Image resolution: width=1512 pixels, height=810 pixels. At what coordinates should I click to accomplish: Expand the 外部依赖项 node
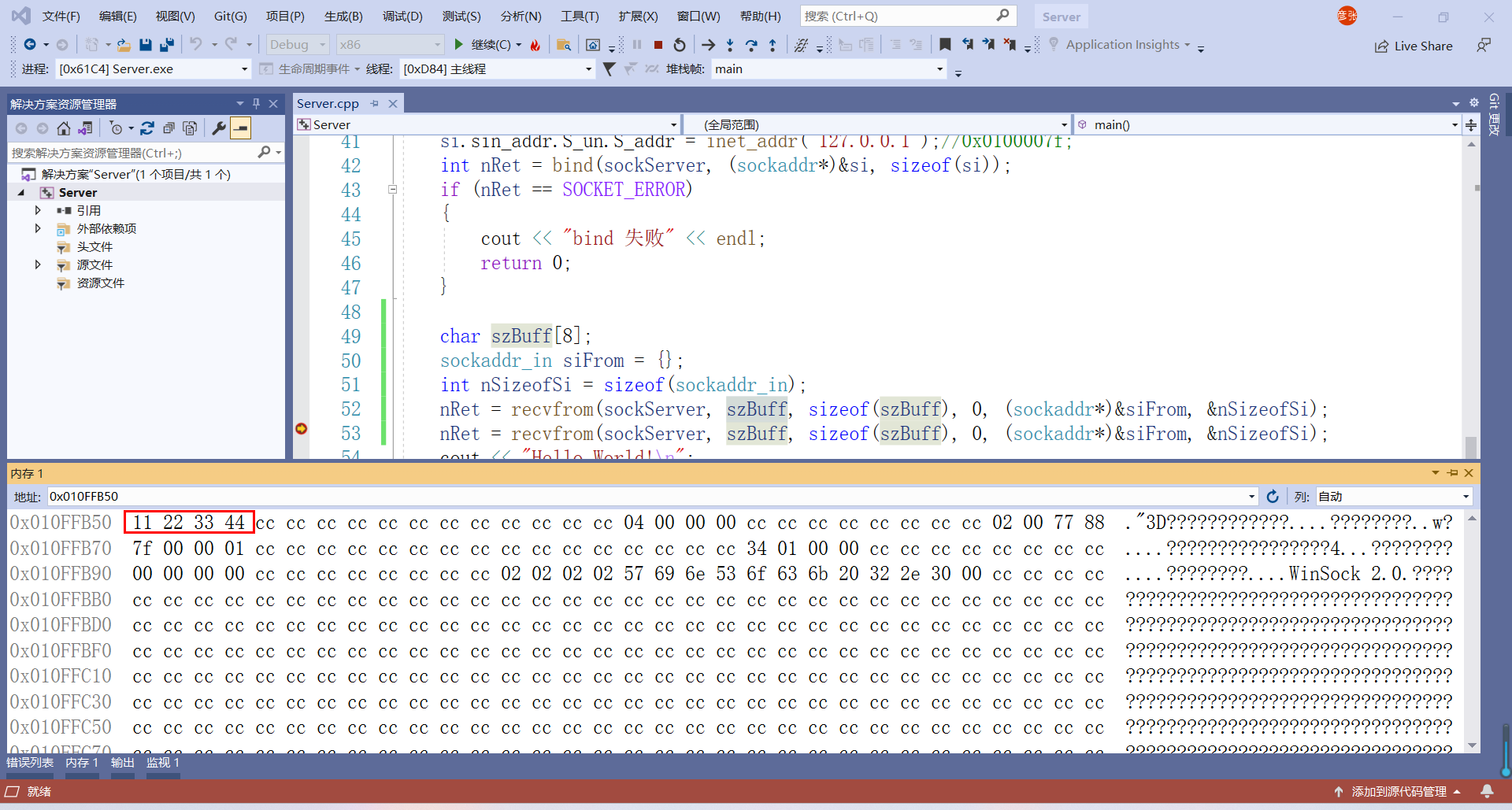click(37, 228)
